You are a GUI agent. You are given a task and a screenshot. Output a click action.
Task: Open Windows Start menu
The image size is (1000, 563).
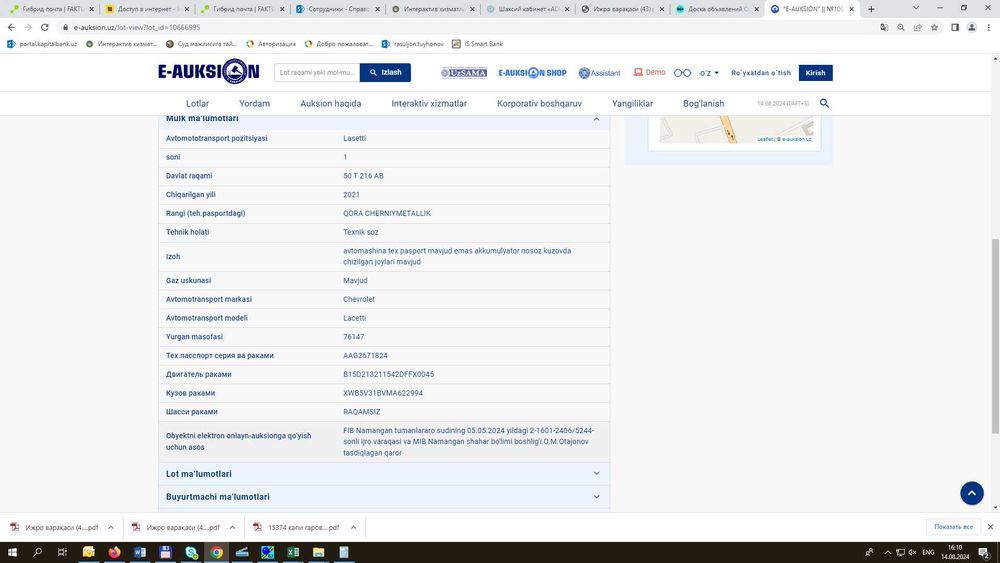click(x=11, y=552)
